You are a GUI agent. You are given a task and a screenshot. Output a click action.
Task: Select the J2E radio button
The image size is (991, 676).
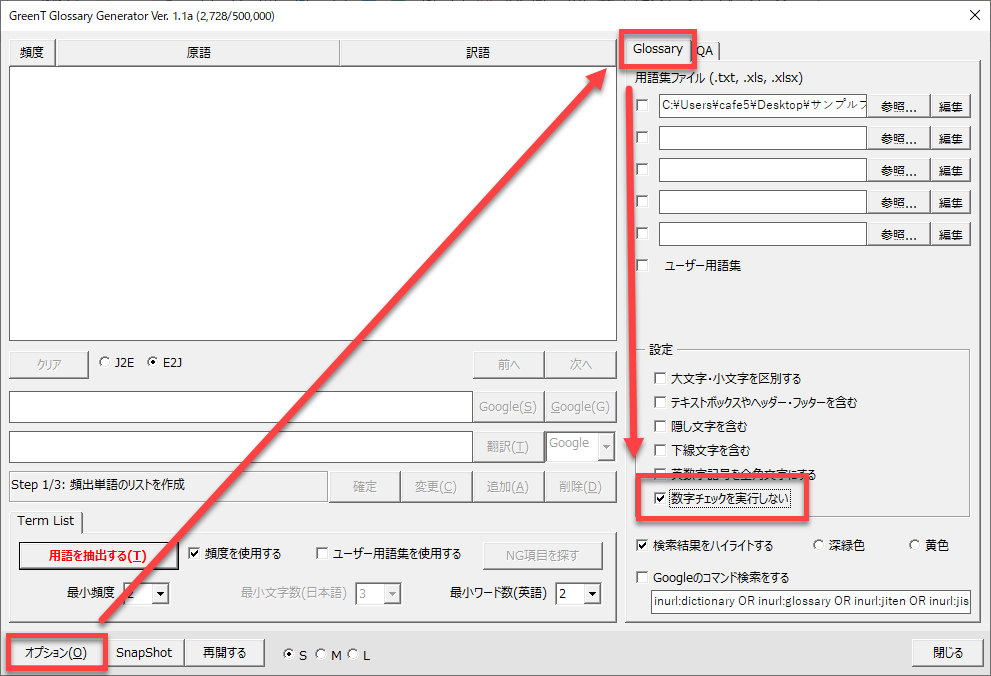click(x=106, y=363)
